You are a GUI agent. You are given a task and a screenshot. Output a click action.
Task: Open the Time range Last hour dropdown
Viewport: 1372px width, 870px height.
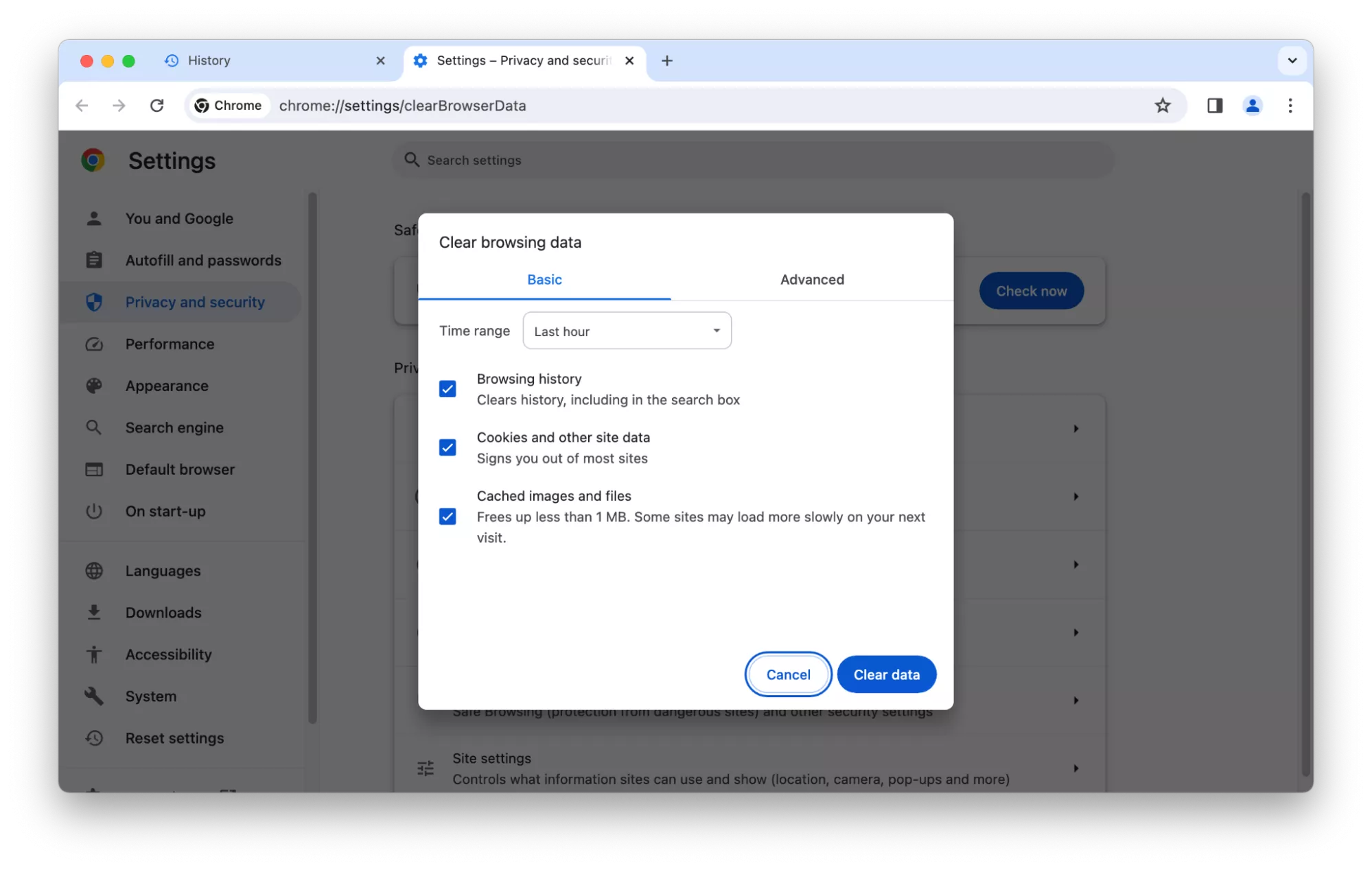627,331
